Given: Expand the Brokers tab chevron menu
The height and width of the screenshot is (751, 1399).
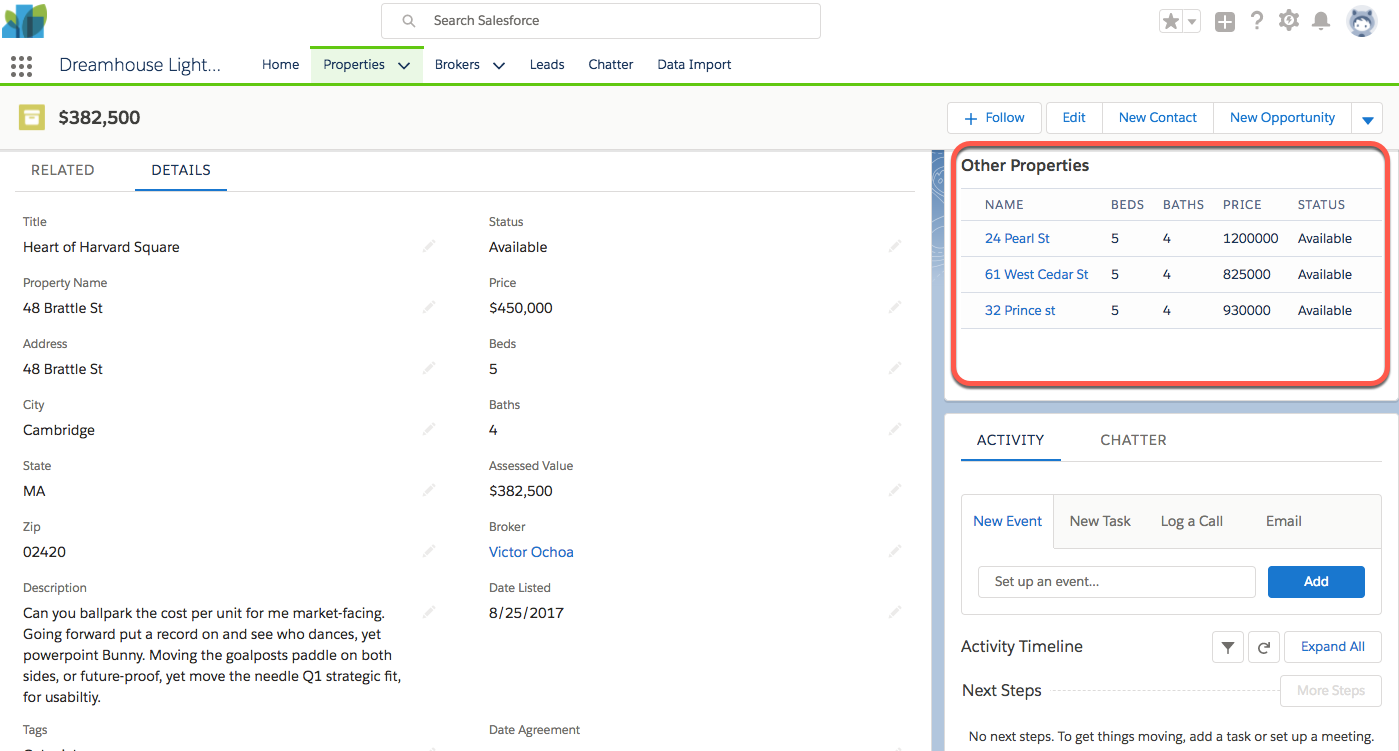Looking at the screenshot, I should click(498, 65).
